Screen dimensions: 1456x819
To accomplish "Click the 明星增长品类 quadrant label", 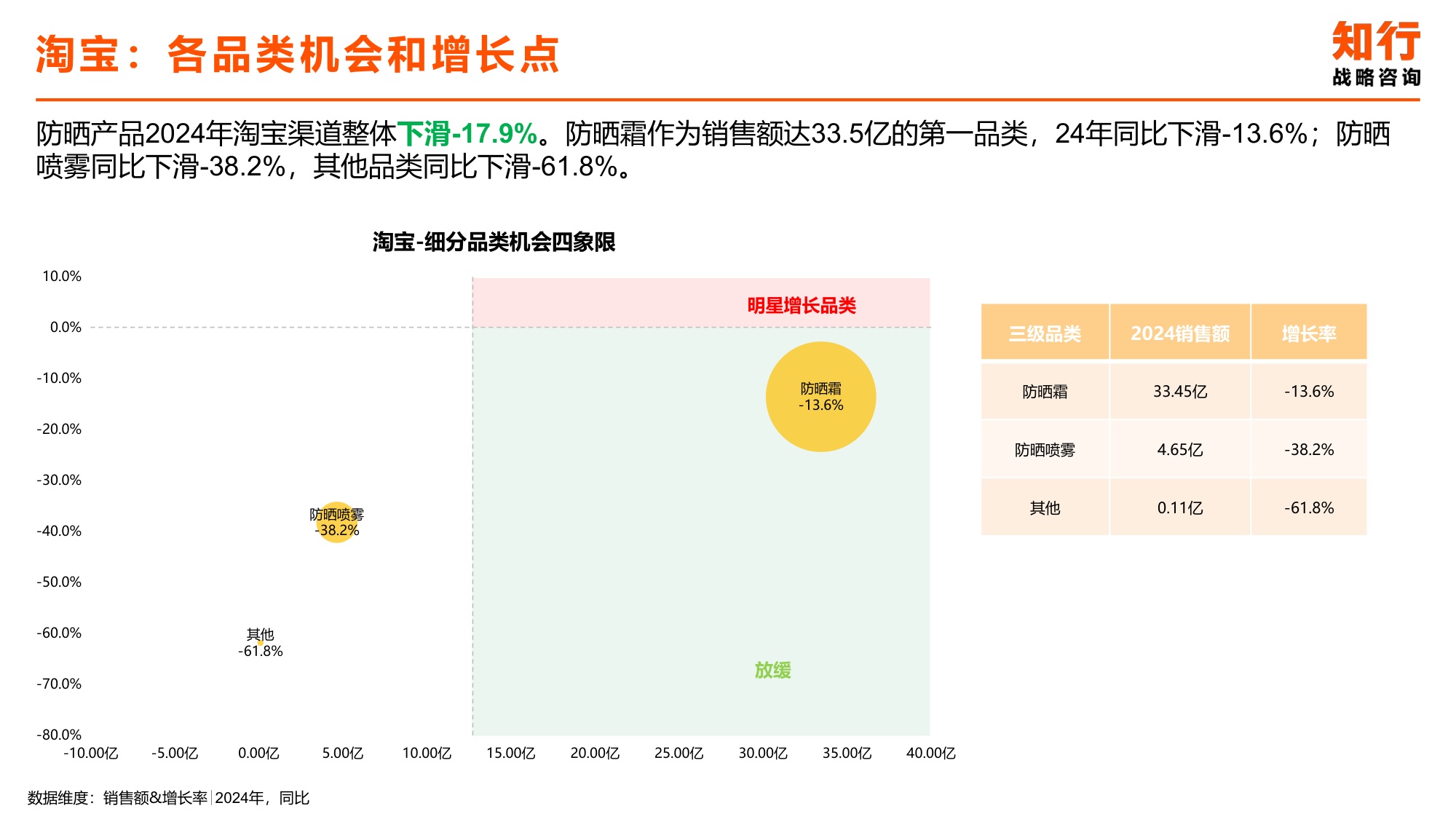I will click(802, 306).
